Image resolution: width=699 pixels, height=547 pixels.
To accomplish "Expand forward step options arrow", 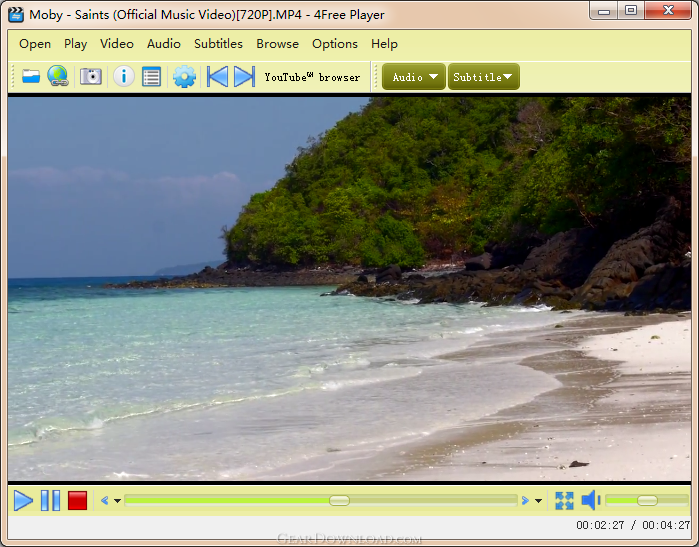I will [539, 501].
